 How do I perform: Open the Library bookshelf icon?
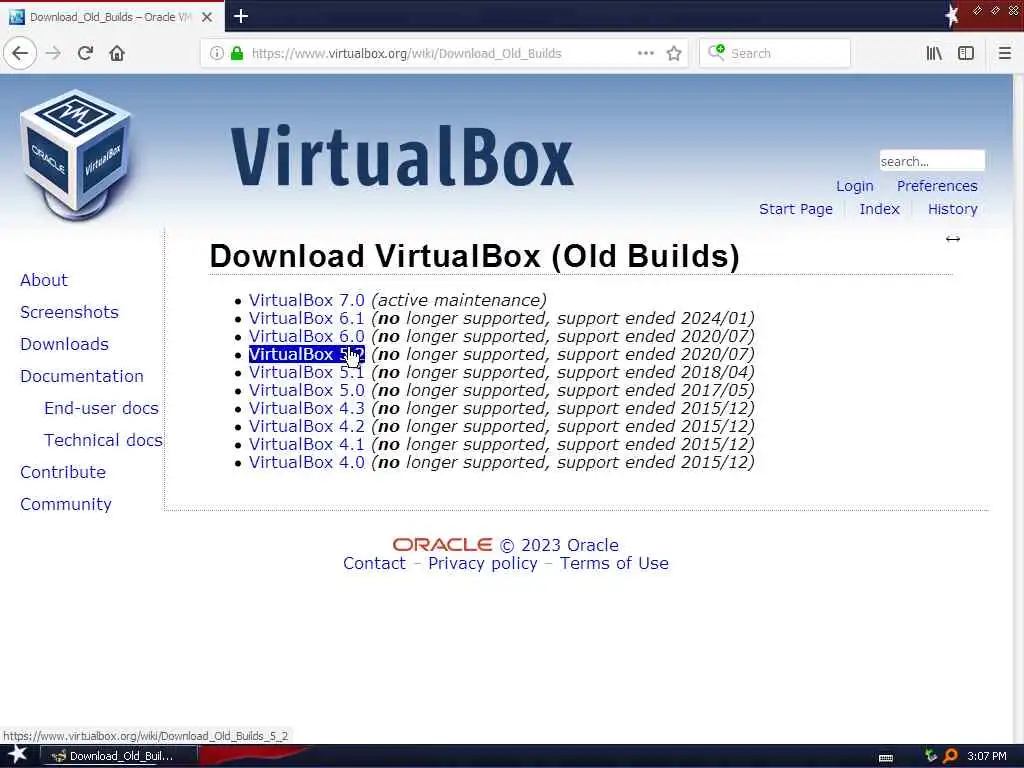point(934,53)
